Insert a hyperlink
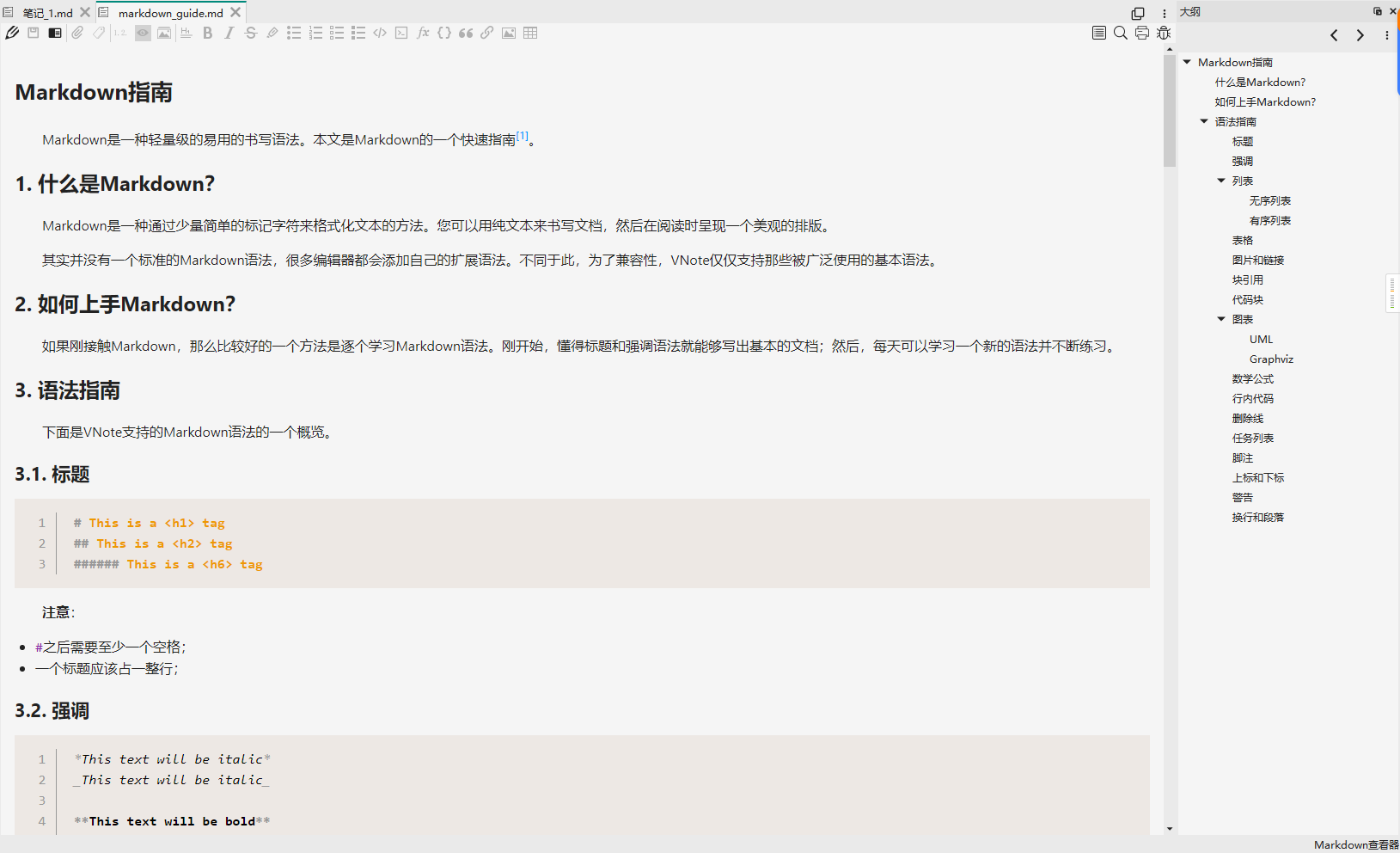 tap(487, 33)
